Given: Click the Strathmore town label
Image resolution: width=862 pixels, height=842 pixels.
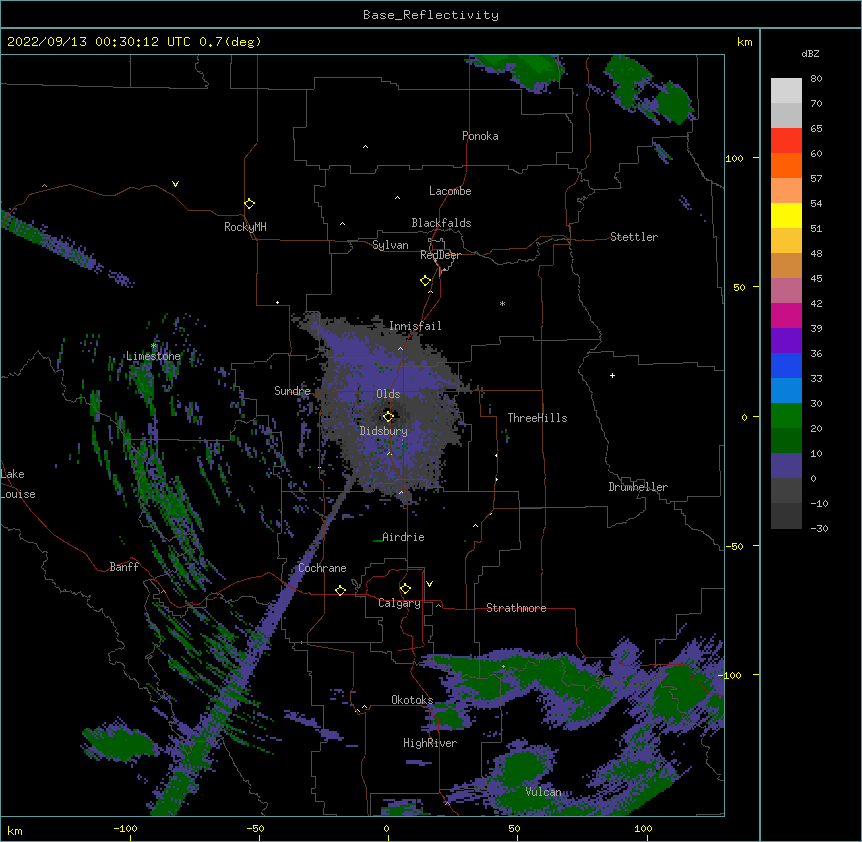Looking at the screenshot, I should 516,608.
